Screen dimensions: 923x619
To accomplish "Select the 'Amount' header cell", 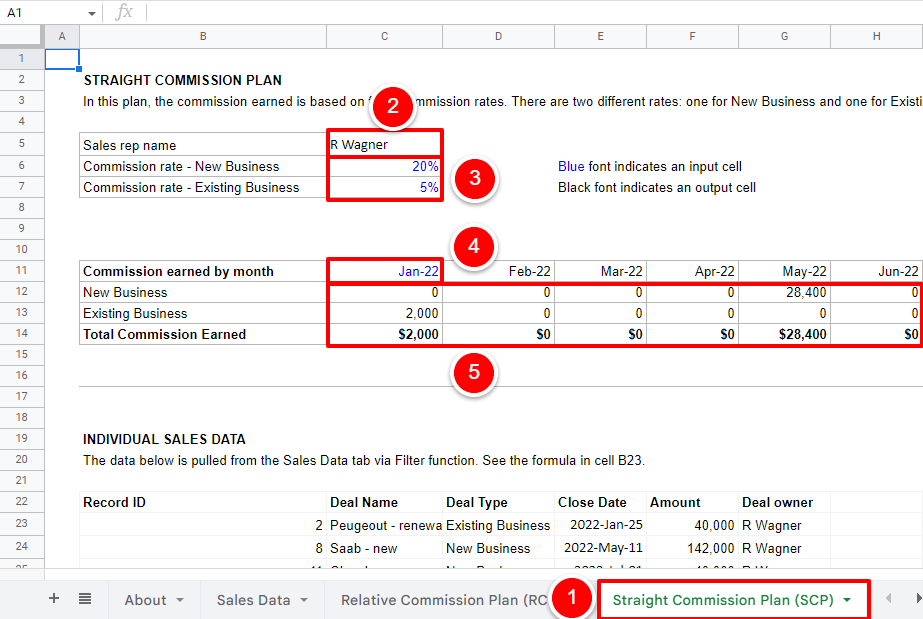I will click(692, 502).
